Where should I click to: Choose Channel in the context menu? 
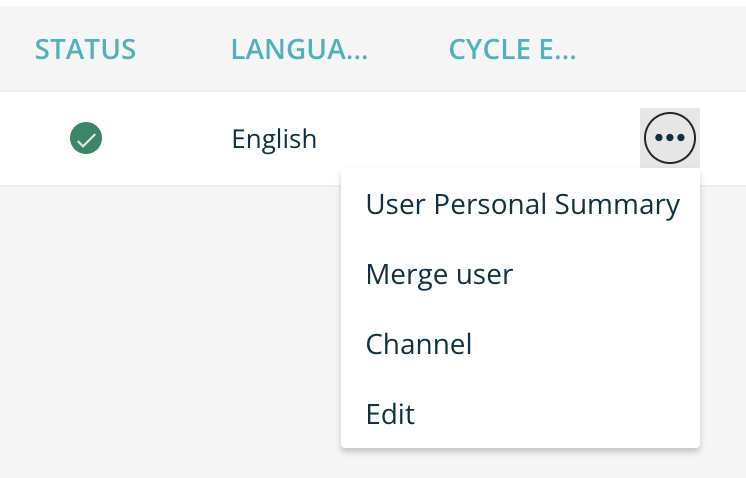click(418, 344)
